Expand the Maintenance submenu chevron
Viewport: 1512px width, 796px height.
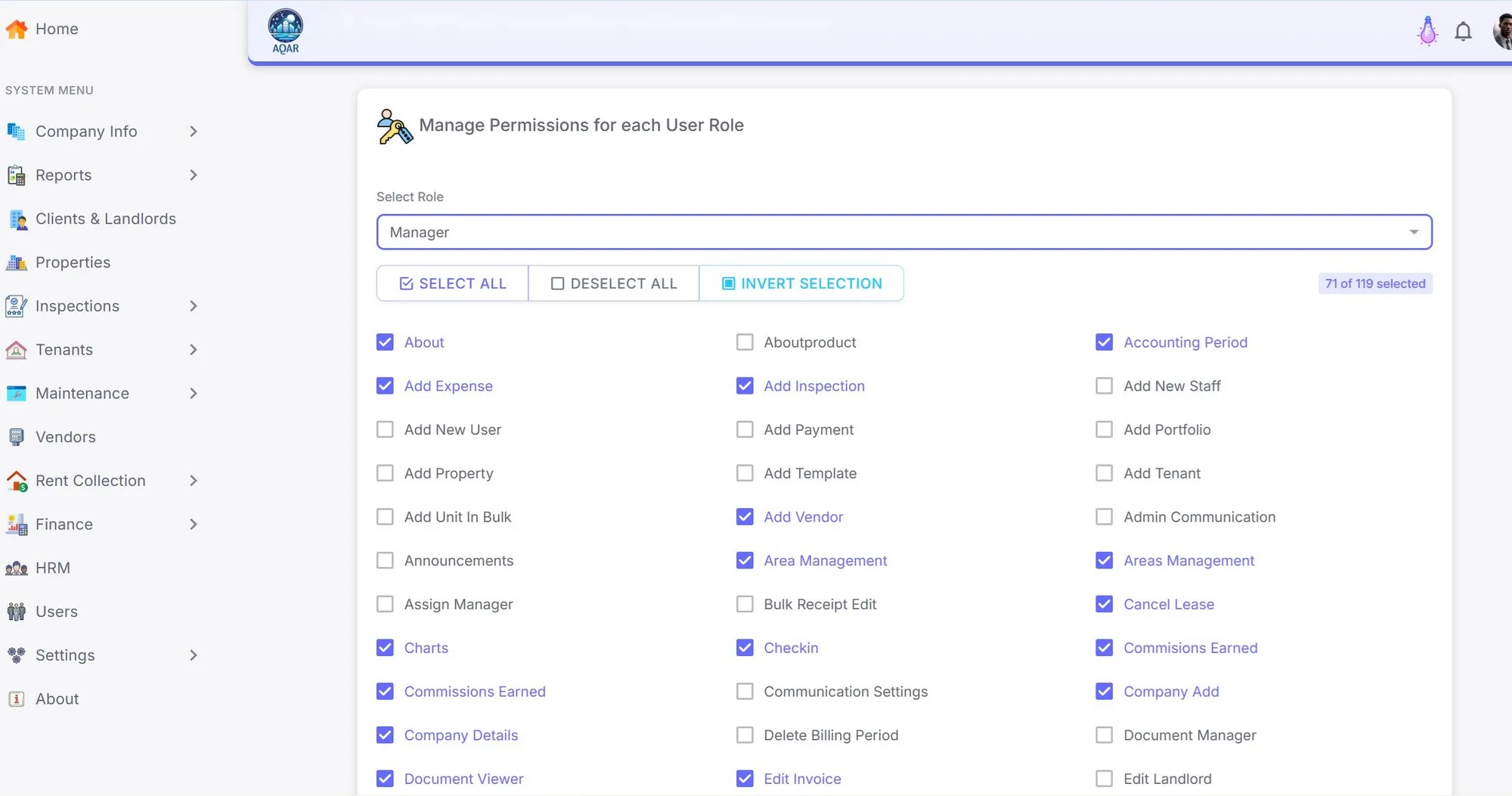click(x=194, y=393)
